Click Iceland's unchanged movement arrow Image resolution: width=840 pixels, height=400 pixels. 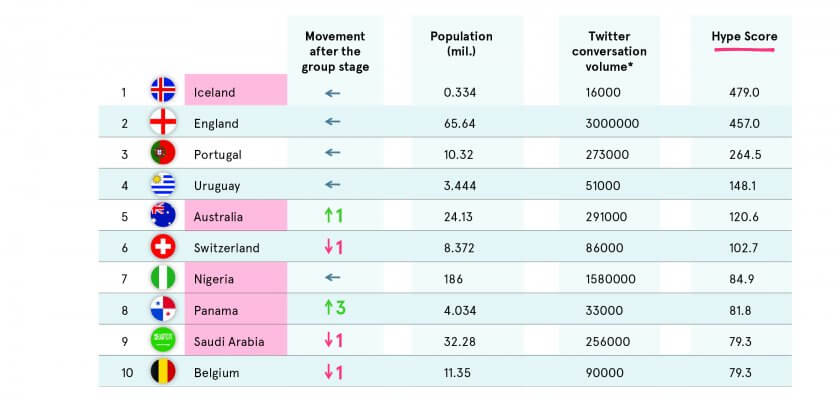click(333, 91)
